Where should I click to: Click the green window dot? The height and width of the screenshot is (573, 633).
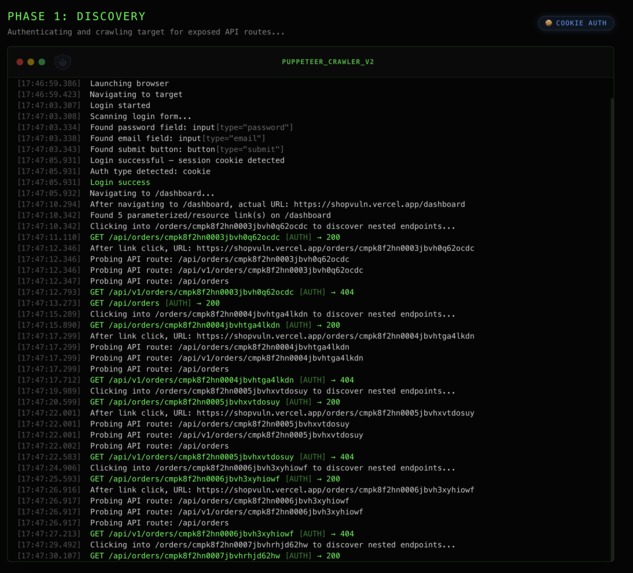click(x=42, y=62)
